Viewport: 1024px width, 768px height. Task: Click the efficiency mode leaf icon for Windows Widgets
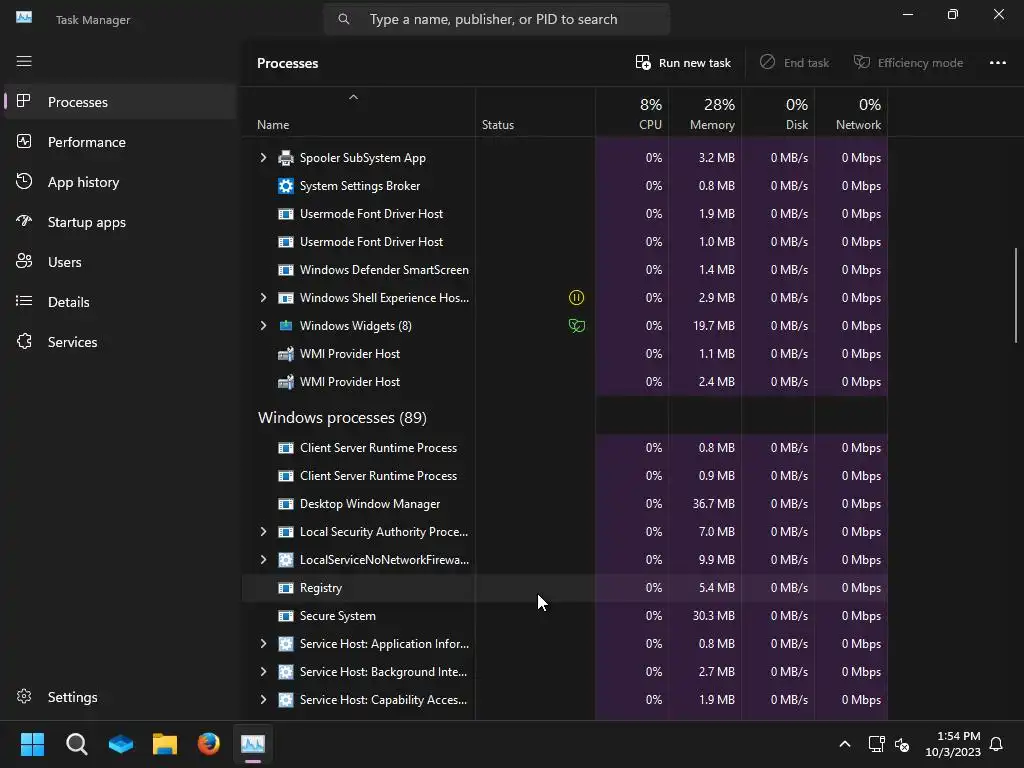click(x=576, y=326)
